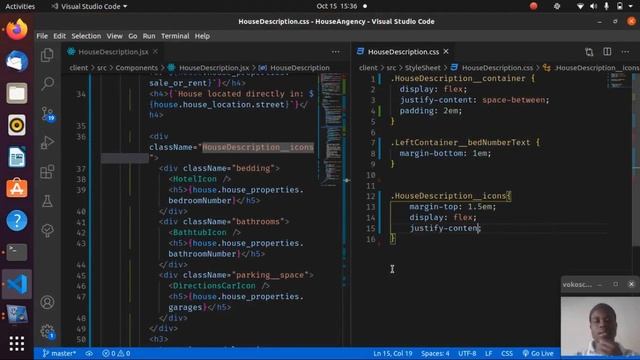Close the HouseDescription.jsx tab
Viewport: 640px width, 360px height.
[x=156, y=51]
